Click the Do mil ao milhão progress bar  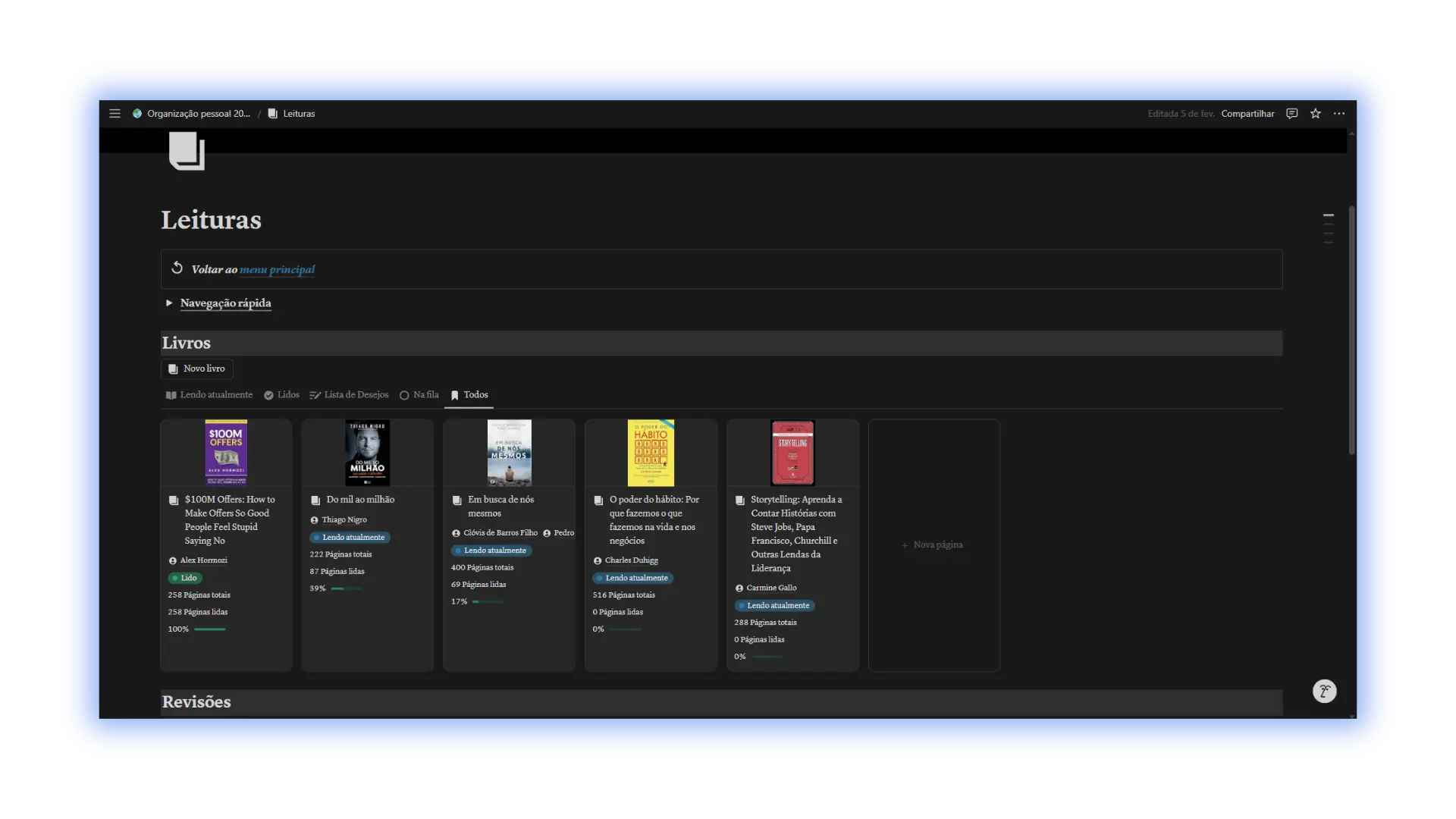click(x=347, y=588)
